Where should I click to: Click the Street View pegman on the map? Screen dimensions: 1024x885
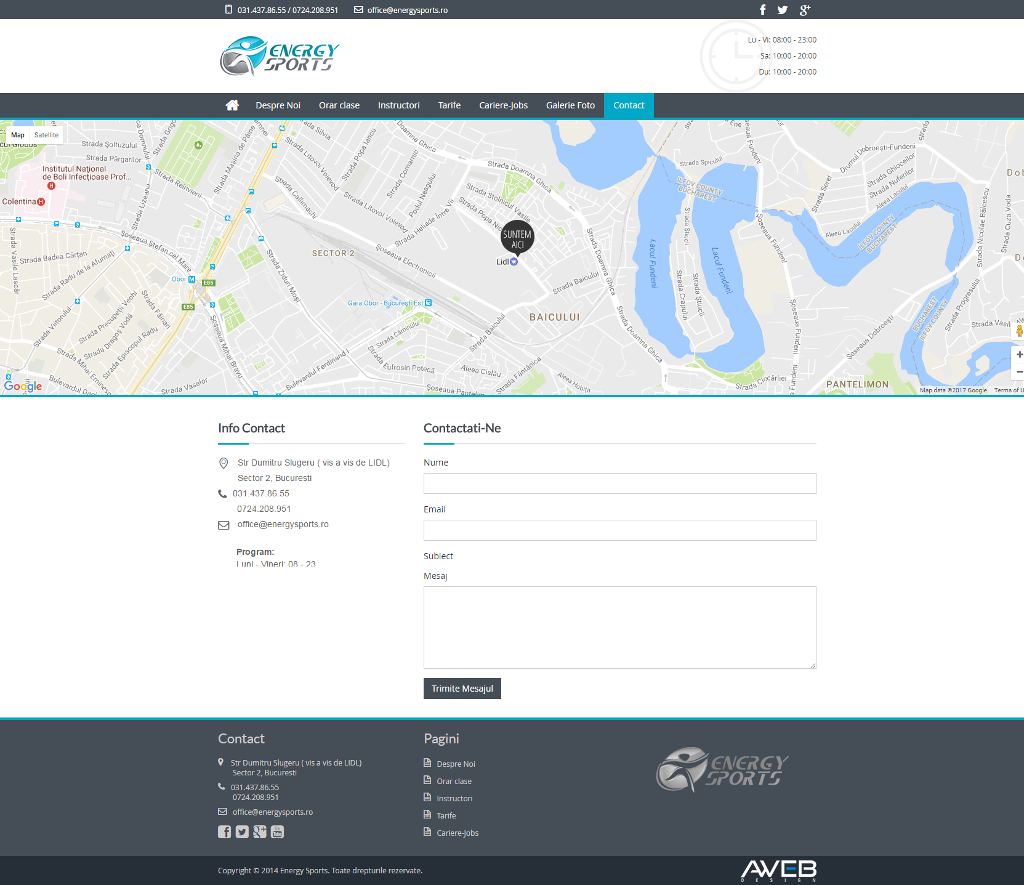point(1019,330)
